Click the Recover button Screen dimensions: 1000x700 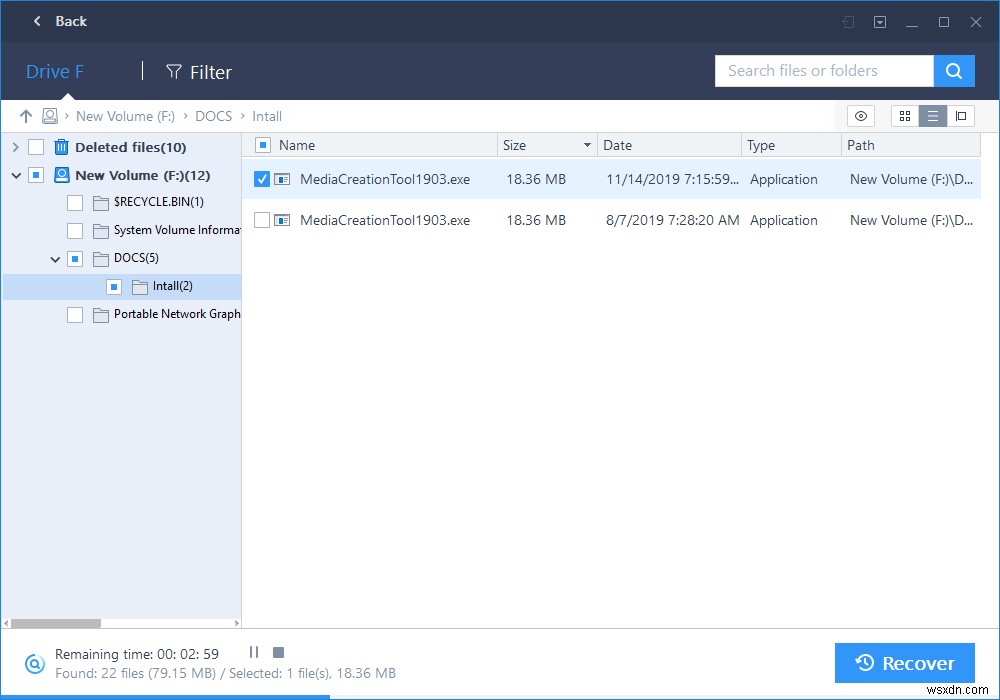coord(904,663)
